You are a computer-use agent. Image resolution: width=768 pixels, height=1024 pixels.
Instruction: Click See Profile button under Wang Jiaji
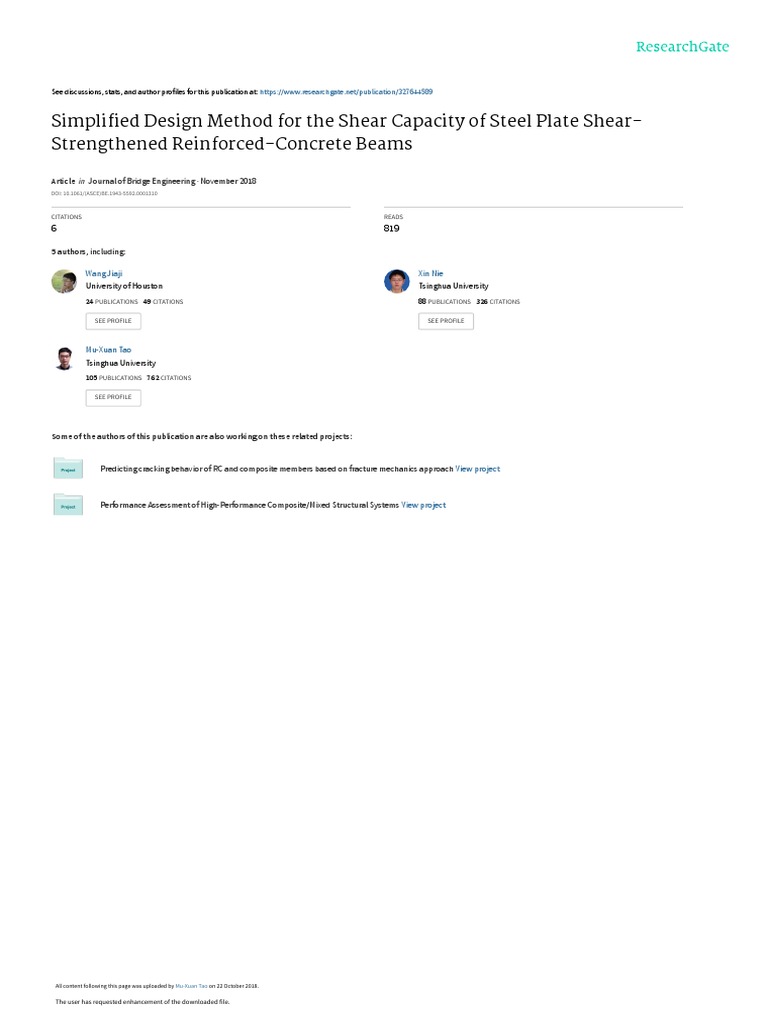tap(113, 321)
